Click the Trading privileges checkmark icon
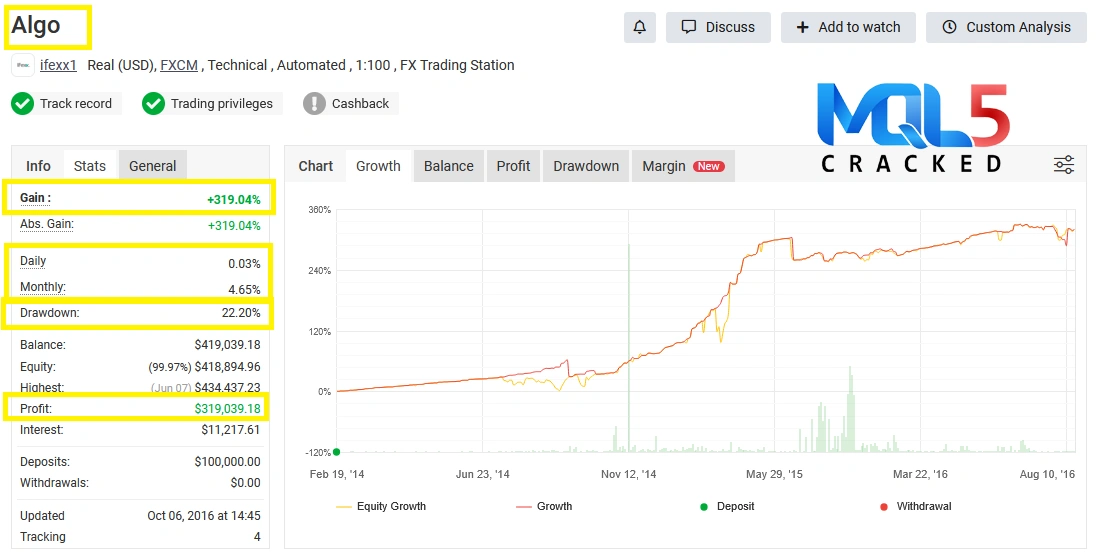Viewport: 1114px width, 555px height. point(153,103)
